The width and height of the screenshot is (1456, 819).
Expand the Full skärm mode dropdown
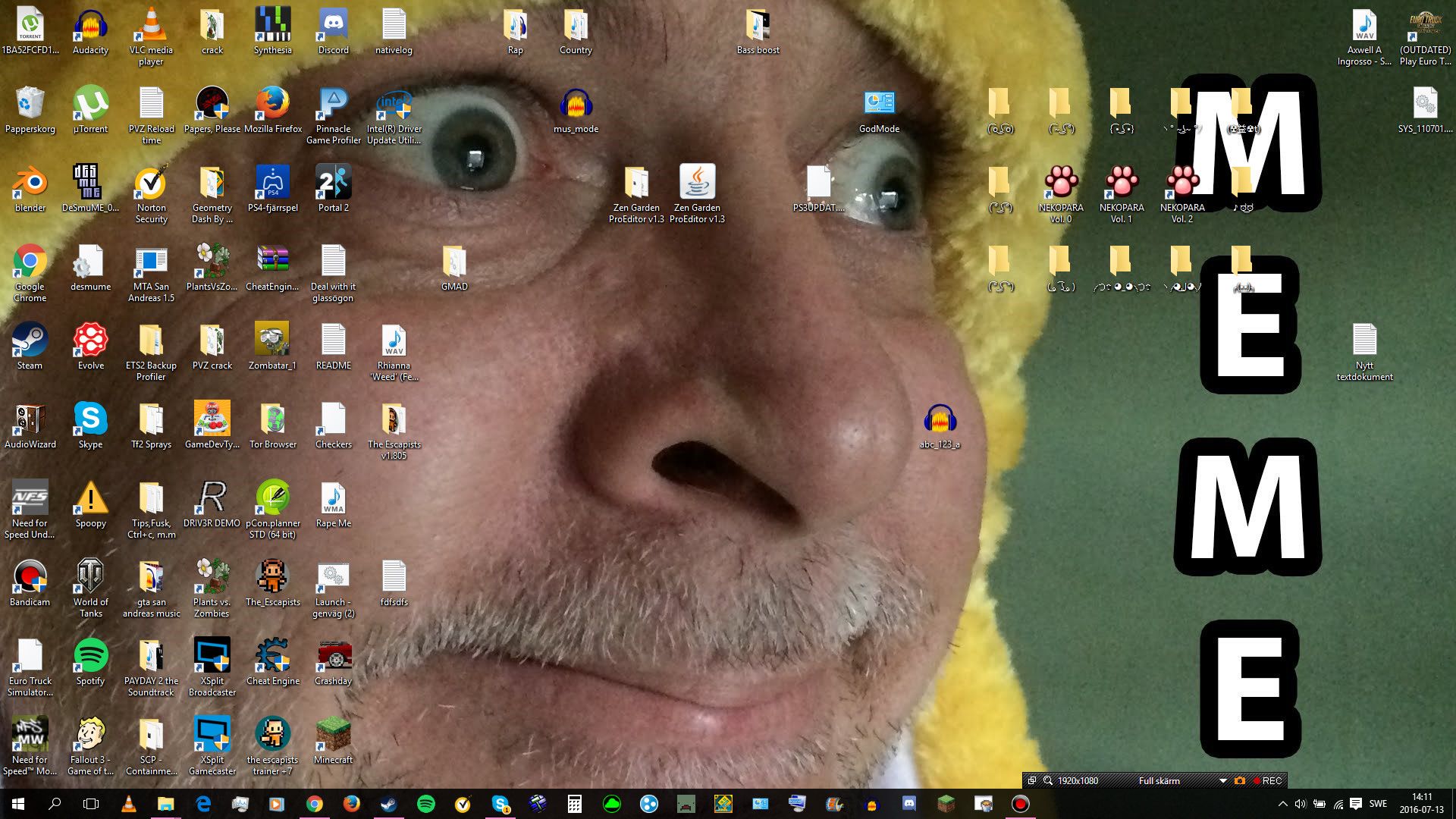1222,780
